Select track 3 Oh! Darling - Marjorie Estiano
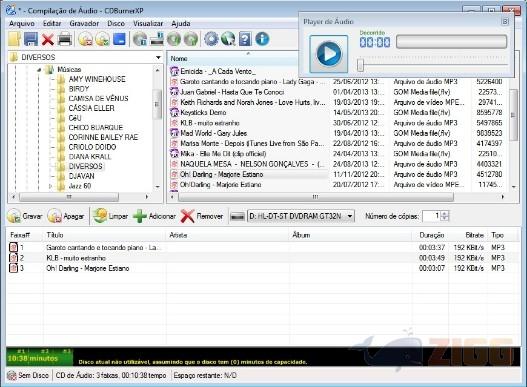 tap(88, 268)
